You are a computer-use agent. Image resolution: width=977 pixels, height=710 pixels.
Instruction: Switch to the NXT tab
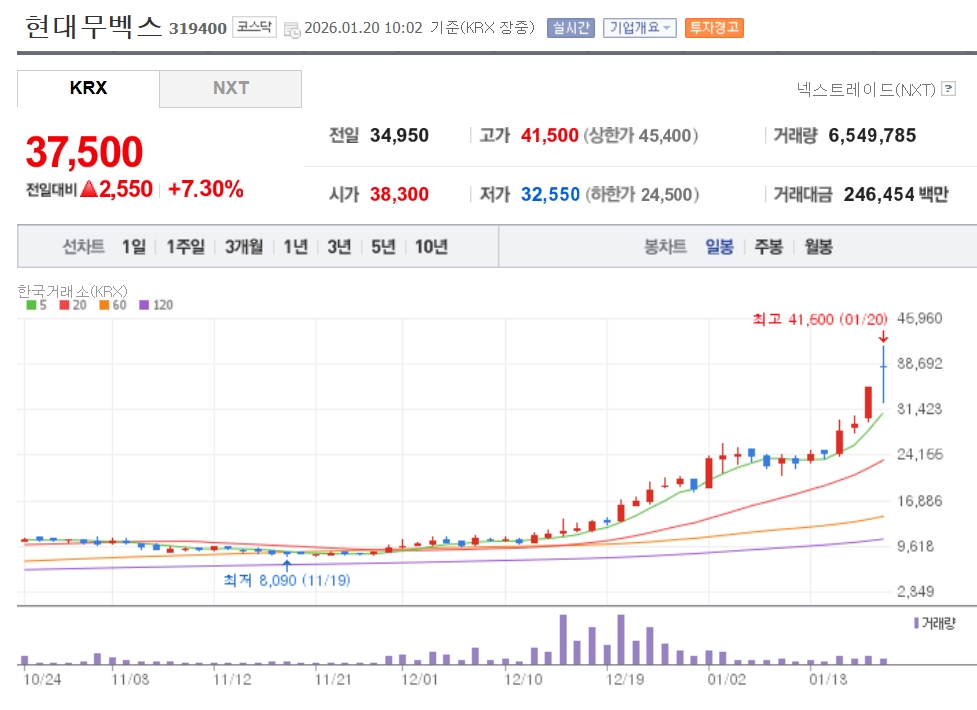230,88
